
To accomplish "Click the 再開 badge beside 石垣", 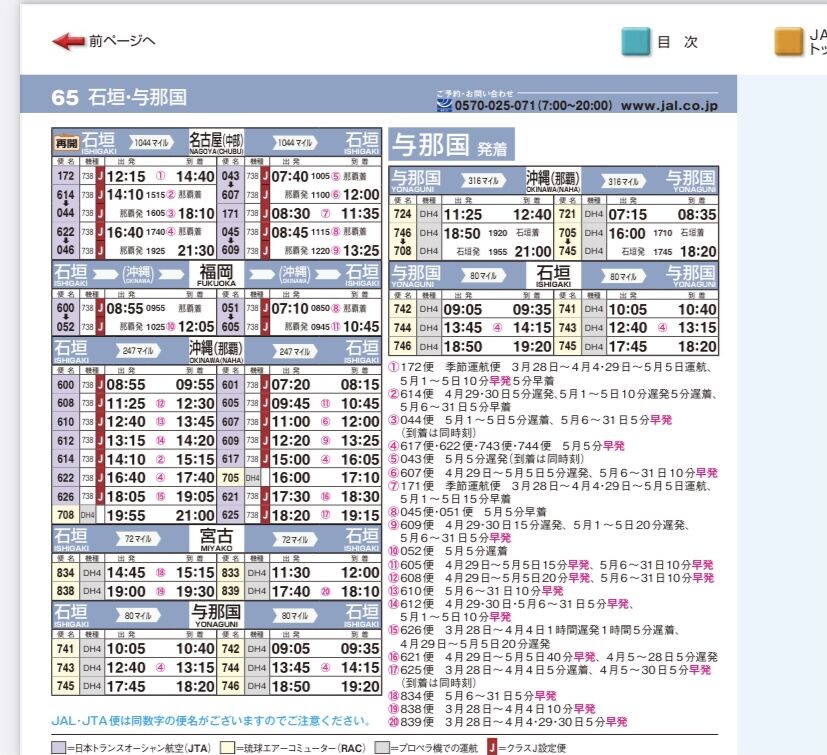I will pyautogui.click(x=66, y=143).
